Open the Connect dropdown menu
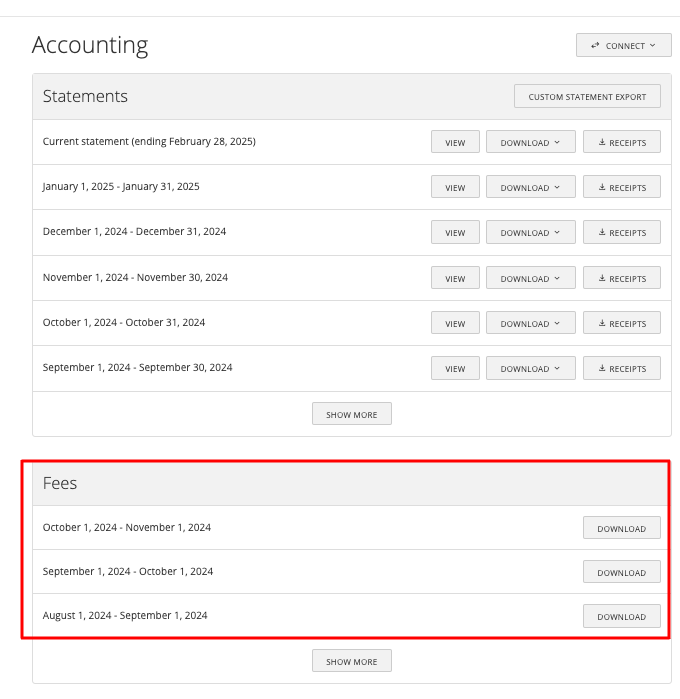The height and width of the screenshot is (699, 680). click(x=622, y=45)
